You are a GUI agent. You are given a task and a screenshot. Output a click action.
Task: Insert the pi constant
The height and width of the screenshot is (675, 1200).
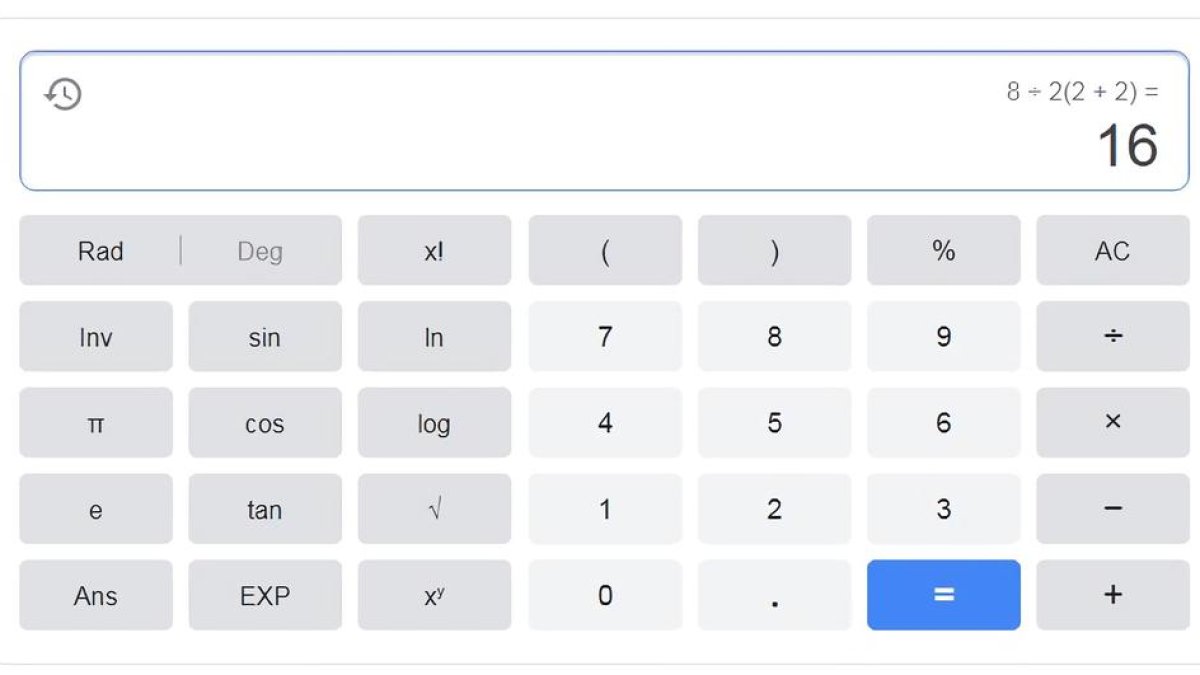tap(96, 423)
